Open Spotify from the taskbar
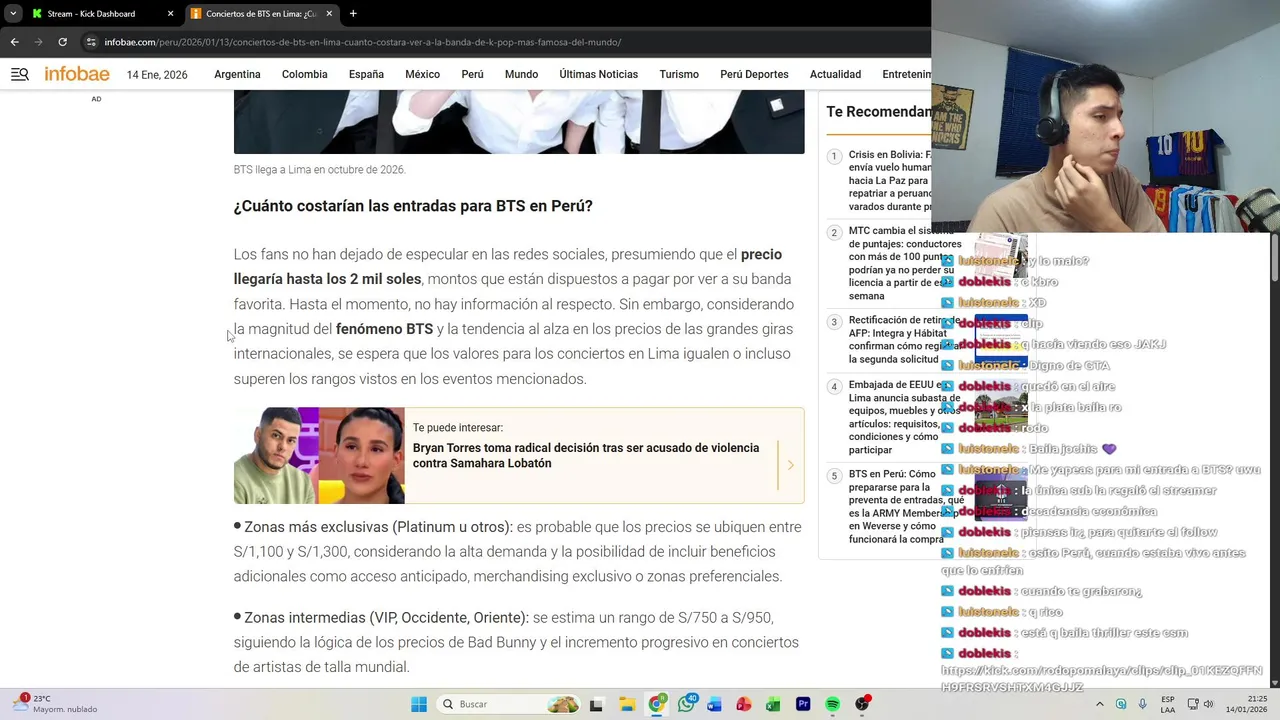The height and width of the screenshot is (720, 1280). click(832, 704)
